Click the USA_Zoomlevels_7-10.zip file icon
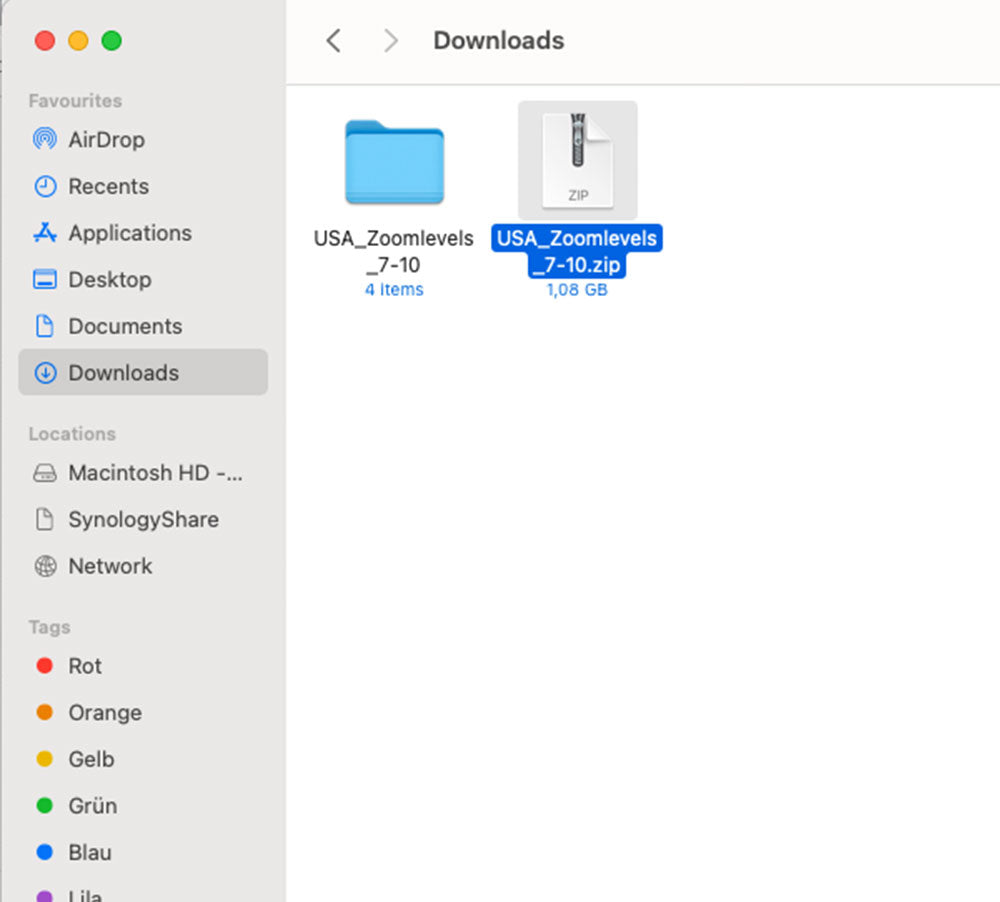Screen dimensions: 1000x902 [578, 160]
